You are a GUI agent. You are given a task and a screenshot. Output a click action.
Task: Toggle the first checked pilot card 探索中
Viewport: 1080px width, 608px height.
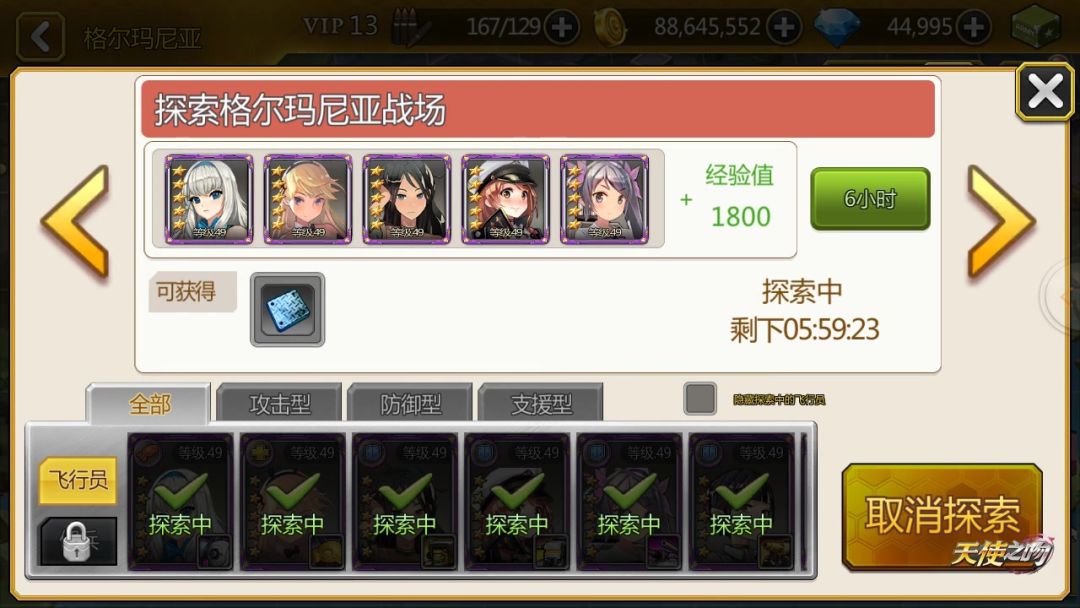tap(180, 501)
